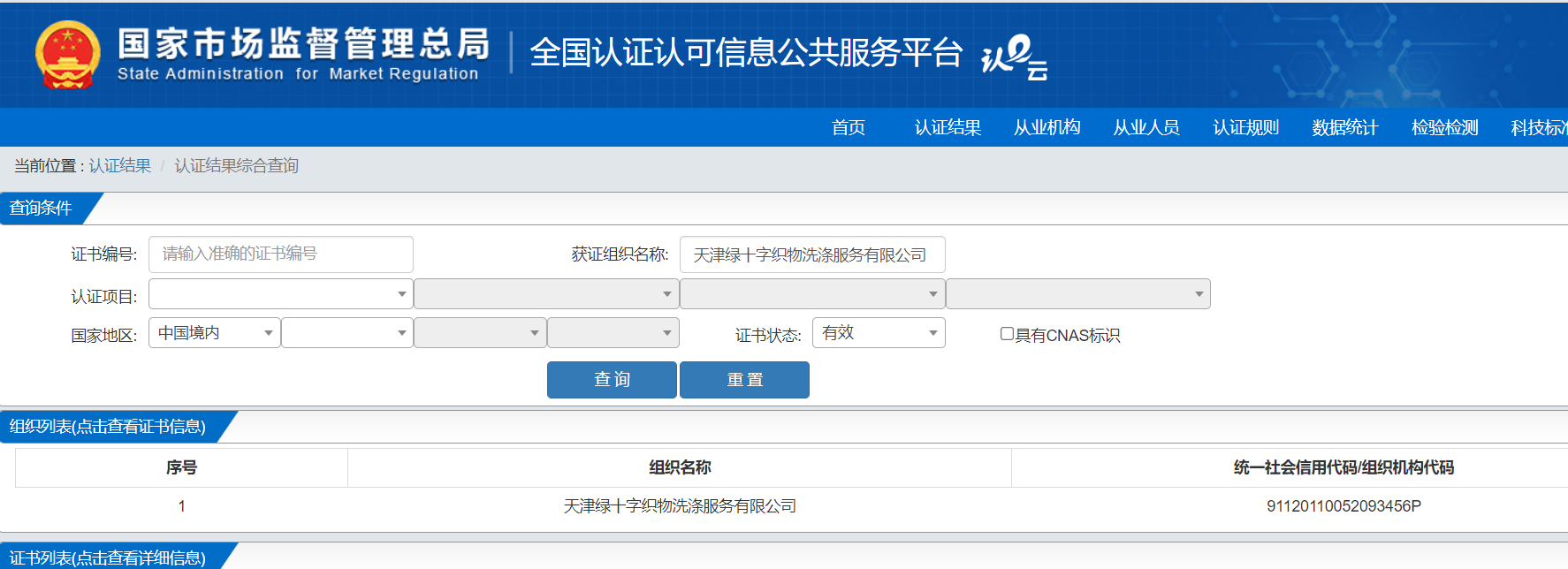This screenshot has width=1568, height=569.
Task: Open the 中国境内 country dropdown
Action: (x=215, y=333)
